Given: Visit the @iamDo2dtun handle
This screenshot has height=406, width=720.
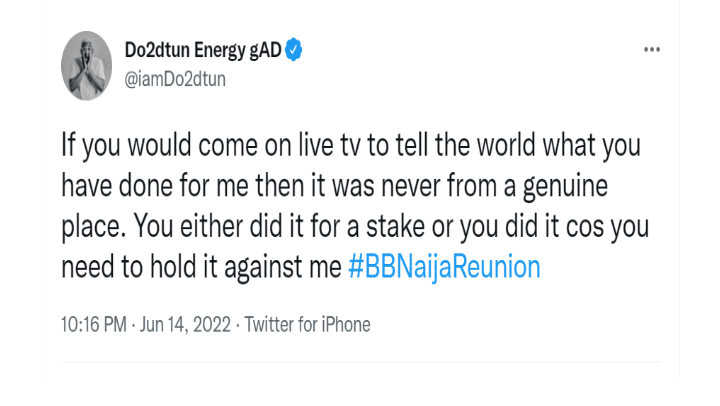Looking at the screenshot, I should point(175,79).
